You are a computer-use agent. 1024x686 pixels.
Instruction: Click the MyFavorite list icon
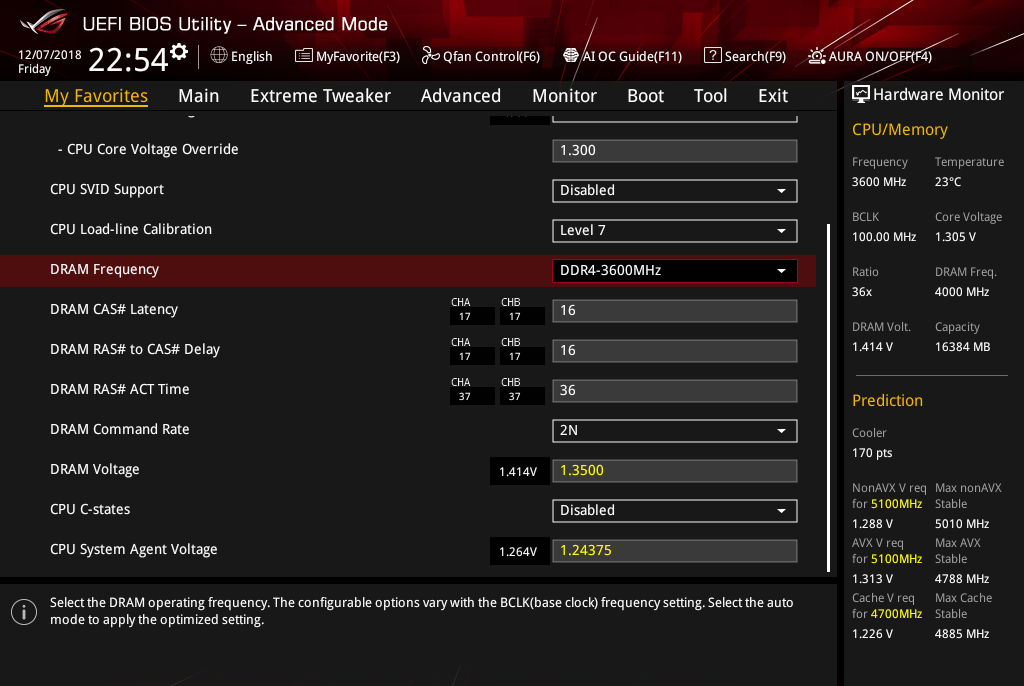(x=304, y=56)
